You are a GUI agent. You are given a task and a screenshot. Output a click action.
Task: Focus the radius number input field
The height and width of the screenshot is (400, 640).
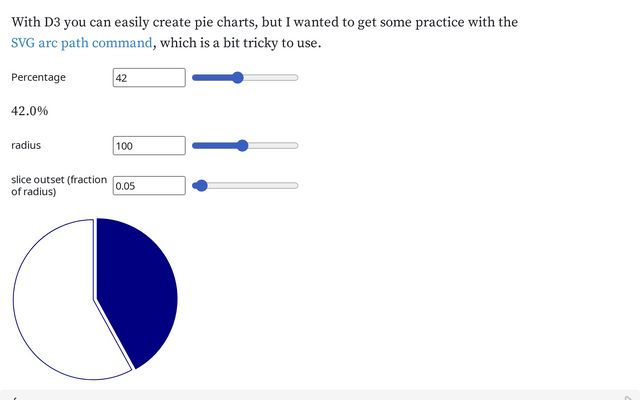(x=149, y=145)
